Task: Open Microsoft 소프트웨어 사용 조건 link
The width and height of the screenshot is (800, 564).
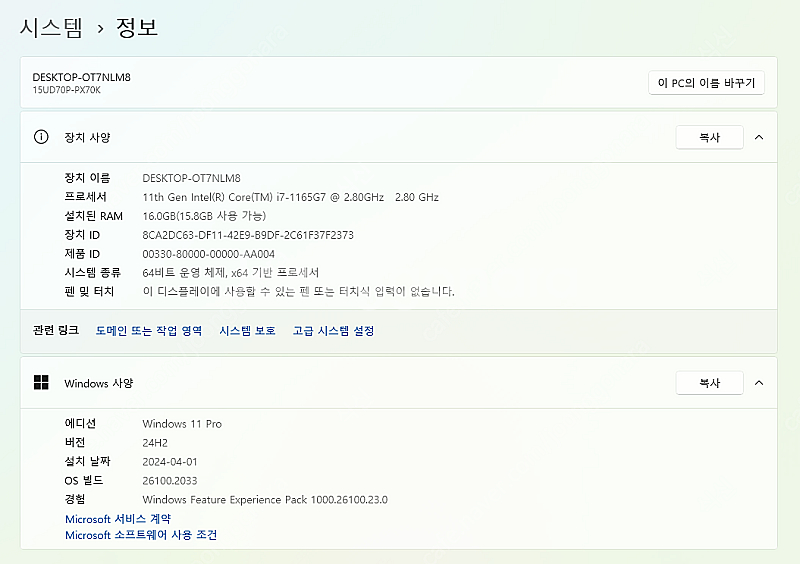Action: (141, 535)
